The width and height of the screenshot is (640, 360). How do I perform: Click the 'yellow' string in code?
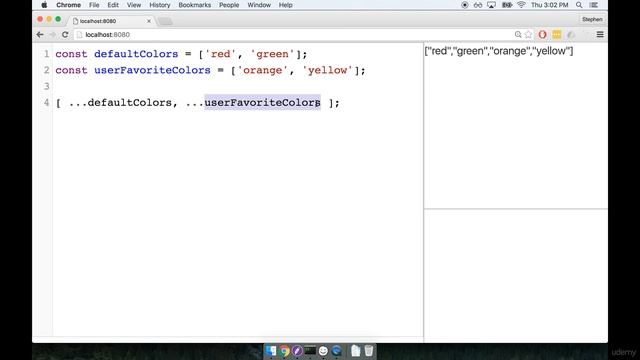pos(327,70)
